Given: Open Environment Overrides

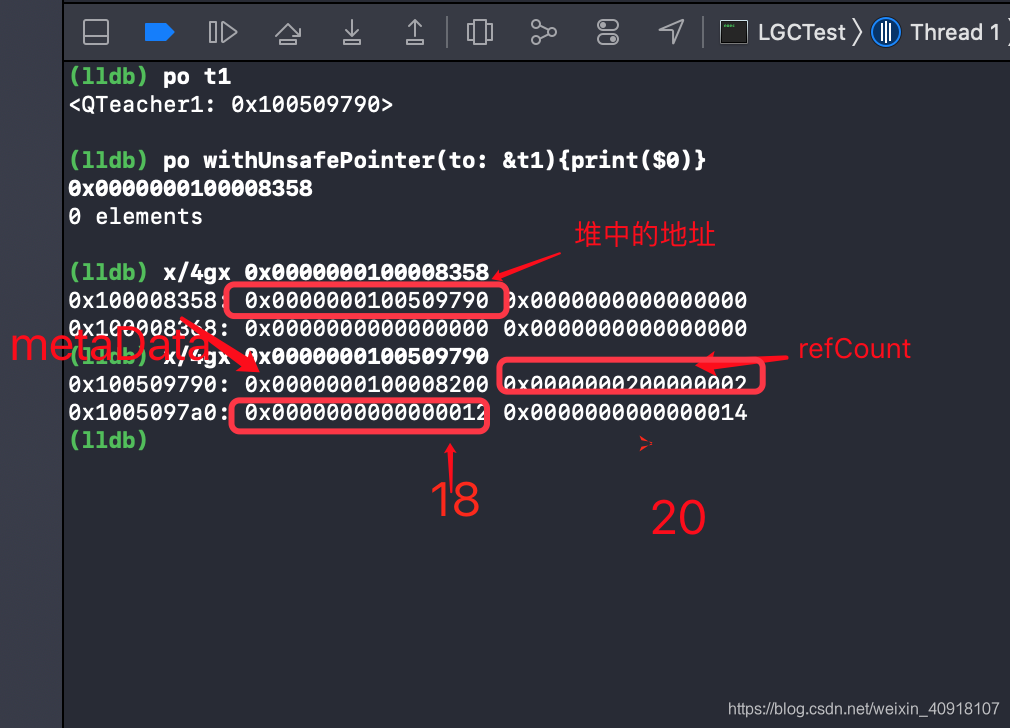Looking at the screenshot, I should click(607, 32).
